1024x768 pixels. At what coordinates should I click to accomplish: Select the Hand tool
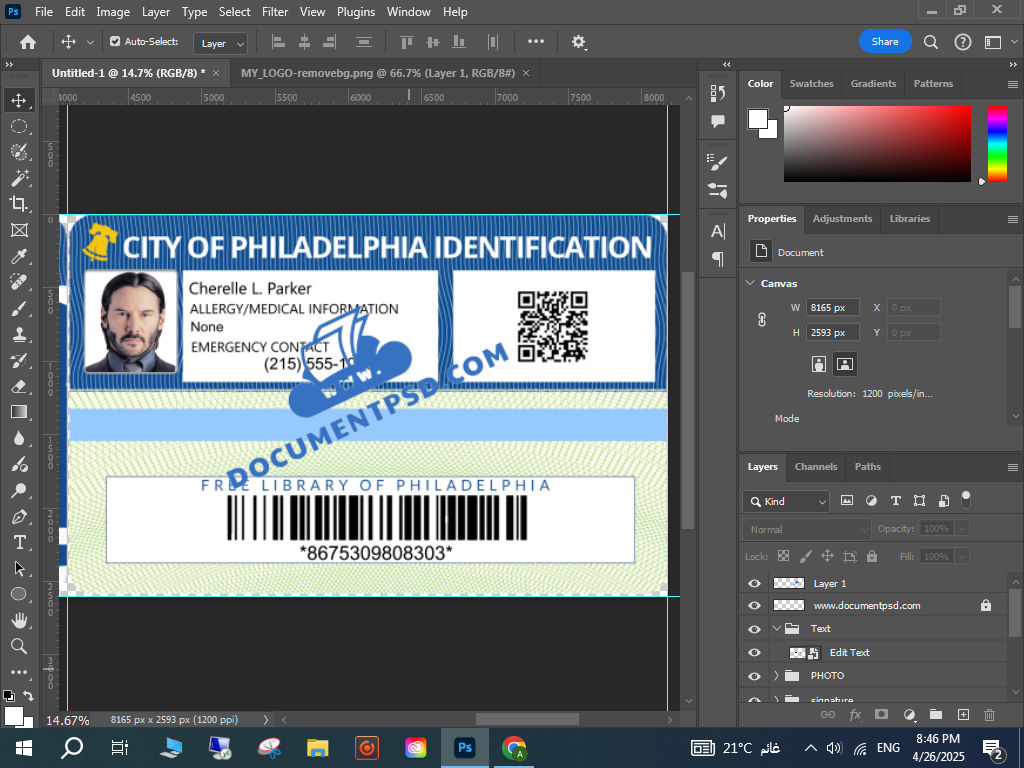pos(19,620)
